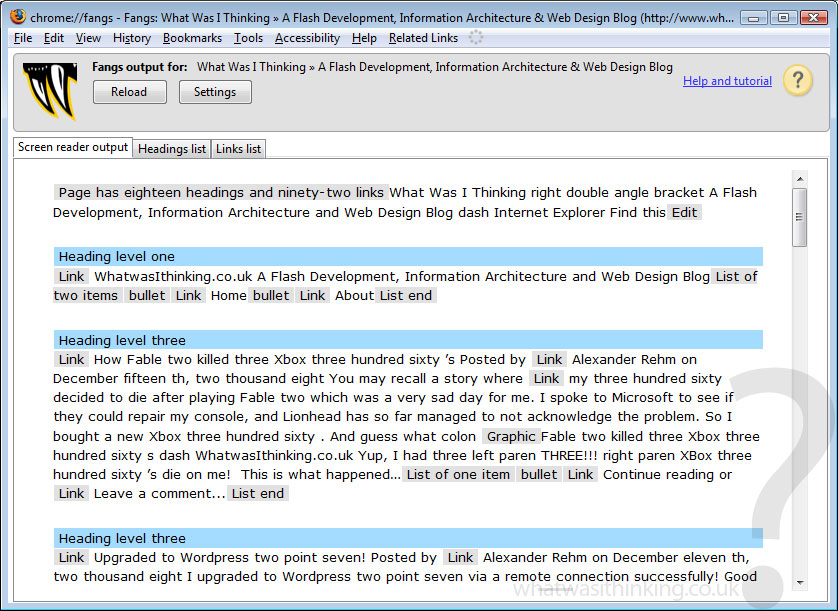Image resolution: width=838 pixels, height=611 pixels.
Task: Click "Heading level three" above the Wordpress post
Action: (x=408, y=538)
